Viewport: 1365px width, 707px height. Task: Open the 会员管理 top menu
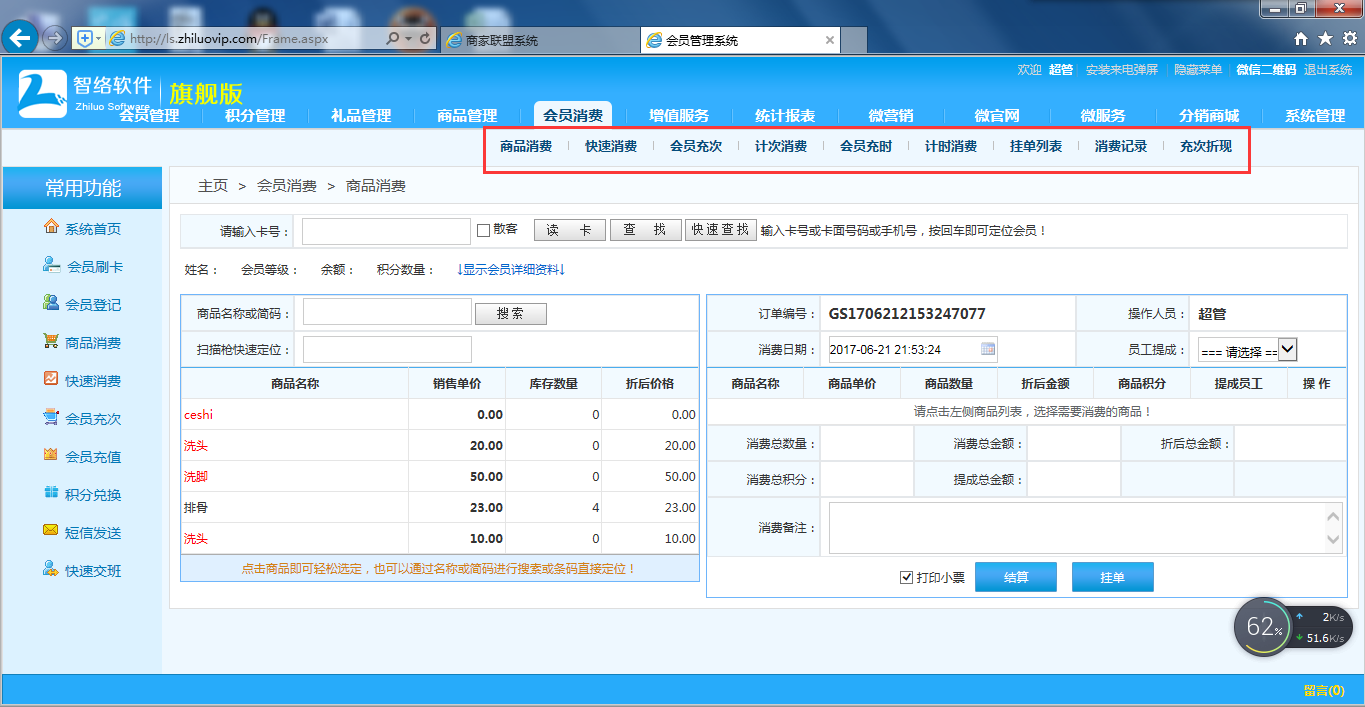pos(149,116)
